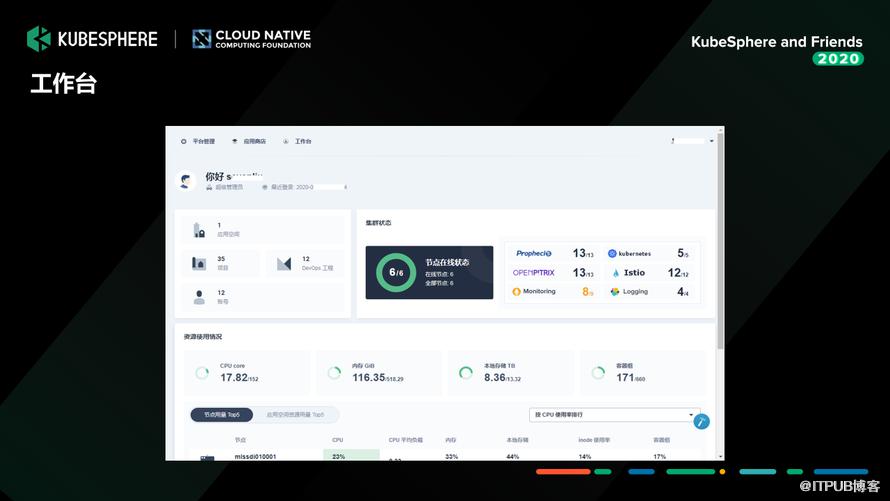
Task: Switch to 应用空间资源用量 Top5 tab
Action: point(295,415)
